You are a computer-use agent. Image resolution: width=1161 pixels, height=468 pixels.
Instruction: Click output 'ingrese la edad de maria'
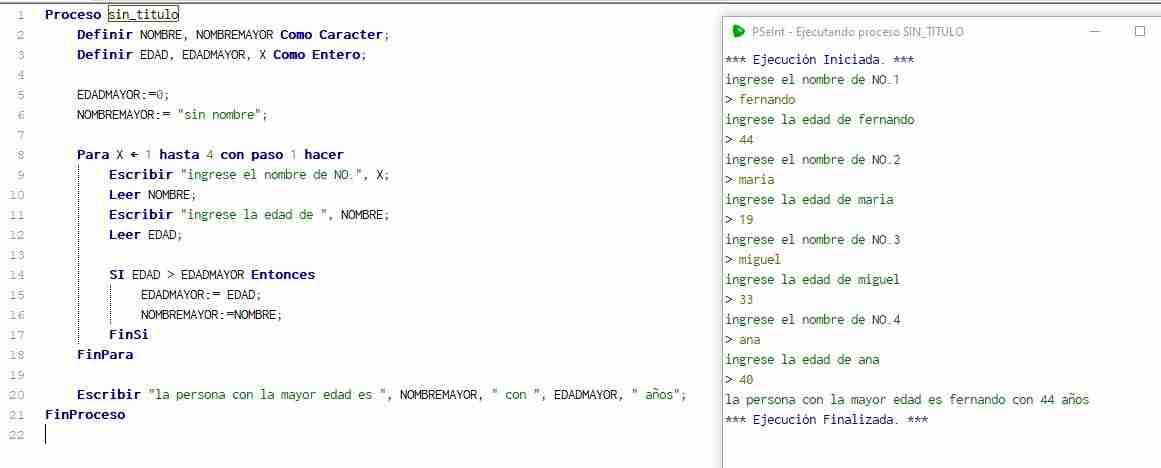(x=809, y=200)
